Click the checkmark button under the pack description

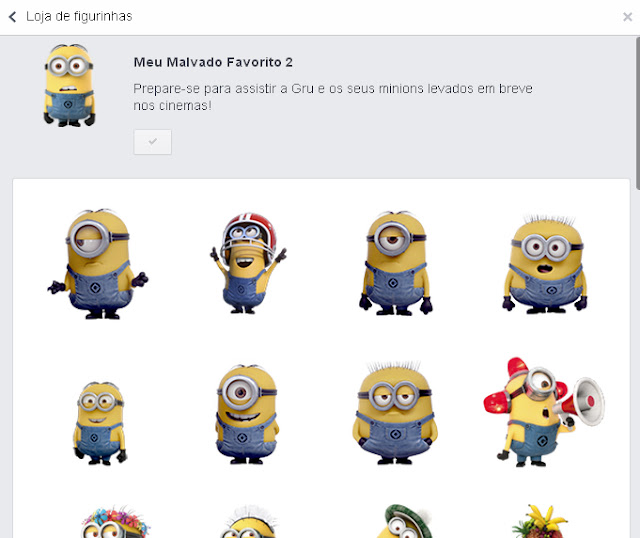153,142
